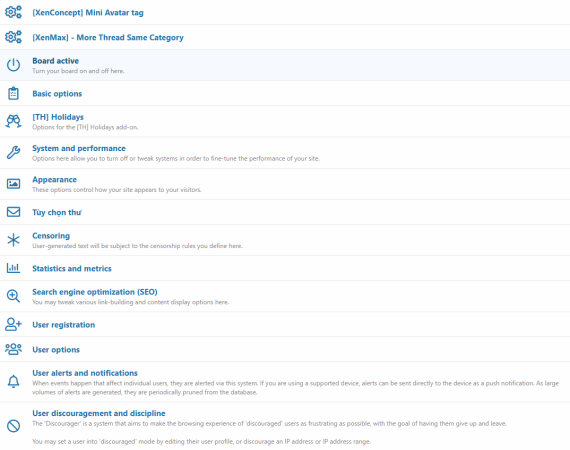Click the ban icon for User discouragement

point(13,426)
